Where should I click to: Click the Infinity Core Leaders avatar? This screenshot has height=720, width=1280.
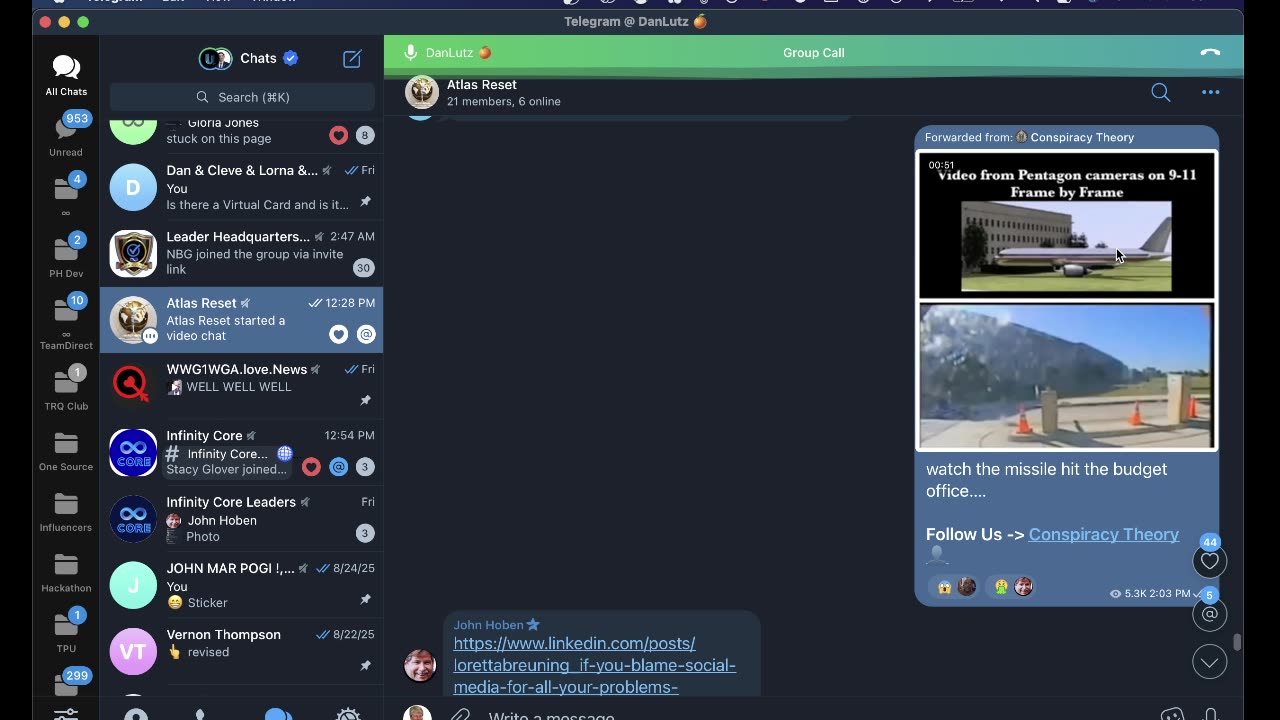133,519
